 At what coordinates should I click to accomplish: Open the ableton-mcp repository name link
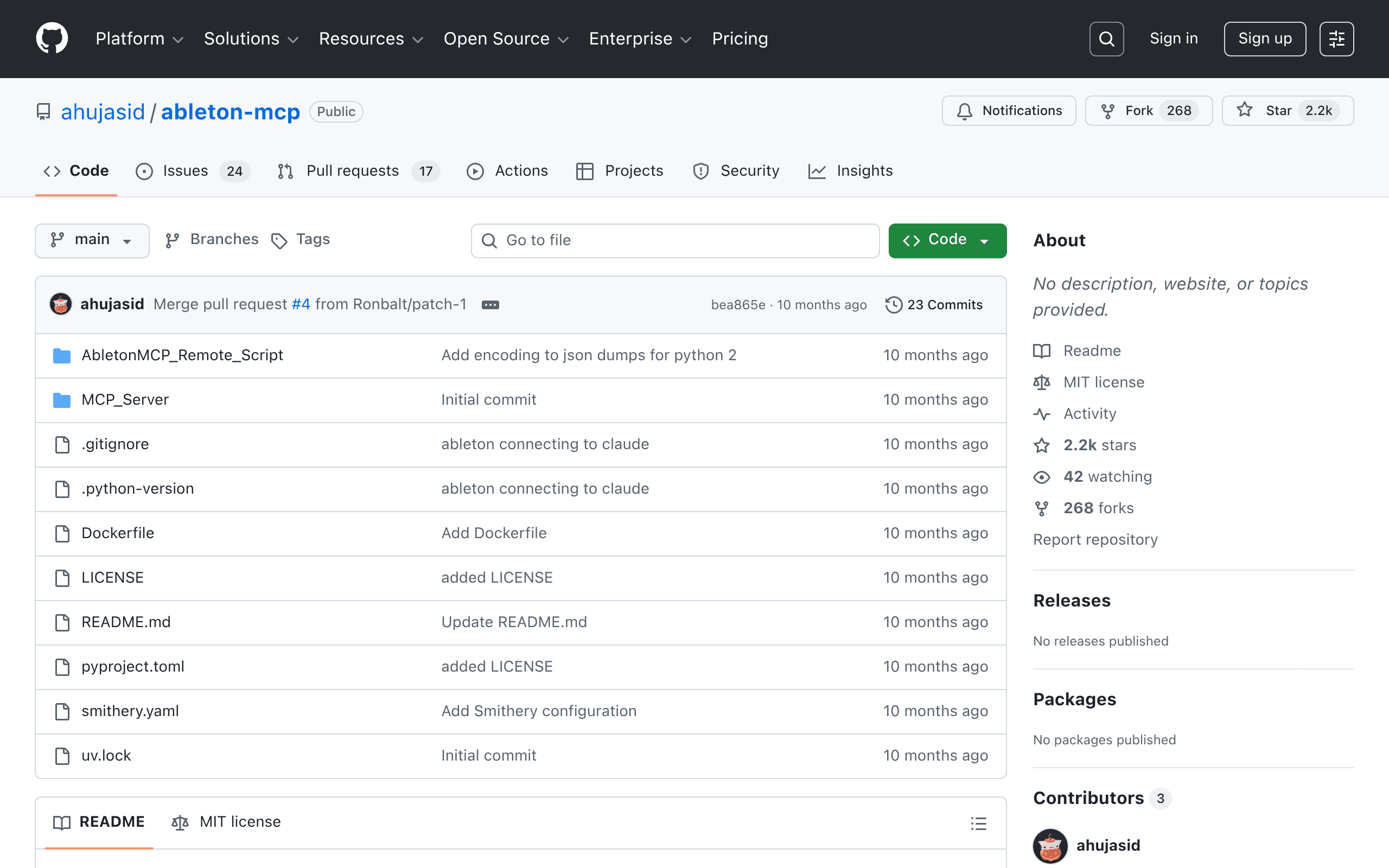click(x=230, y=112)
